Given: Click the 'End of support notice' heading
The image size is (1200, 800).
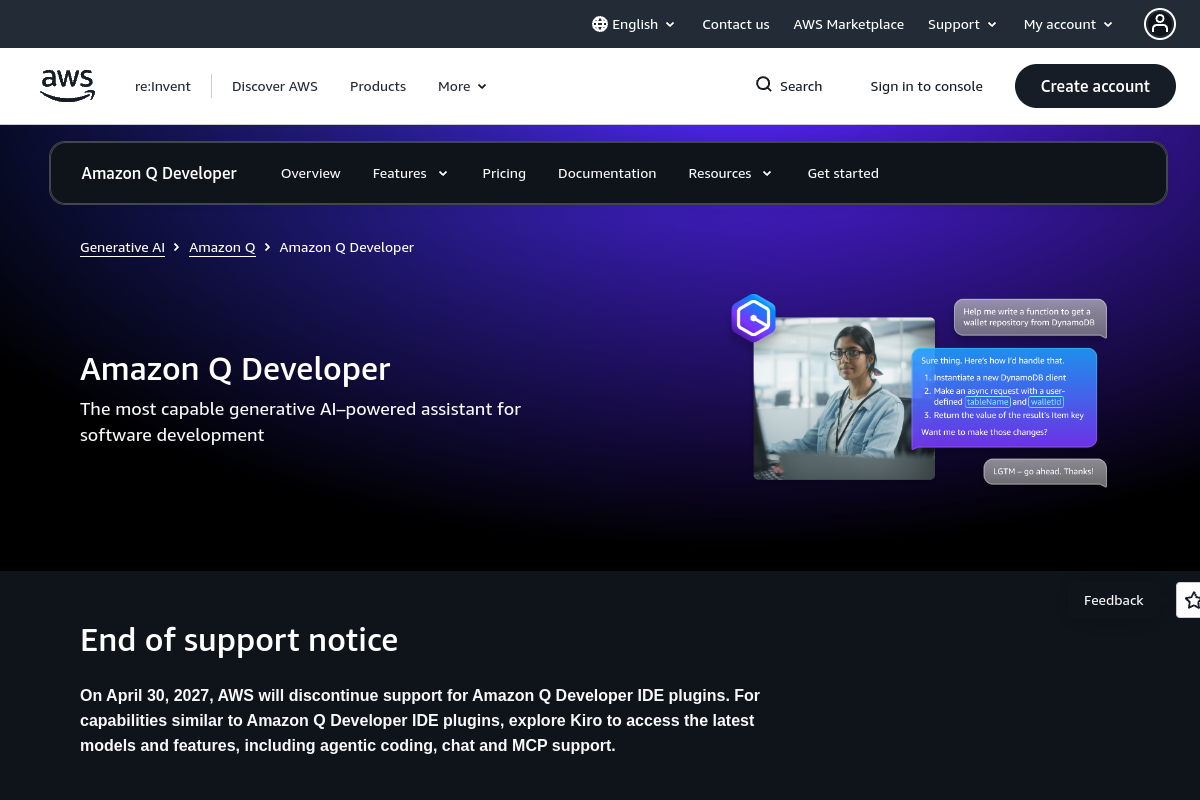Looking at the screenshot, I should tap(239, 640).
